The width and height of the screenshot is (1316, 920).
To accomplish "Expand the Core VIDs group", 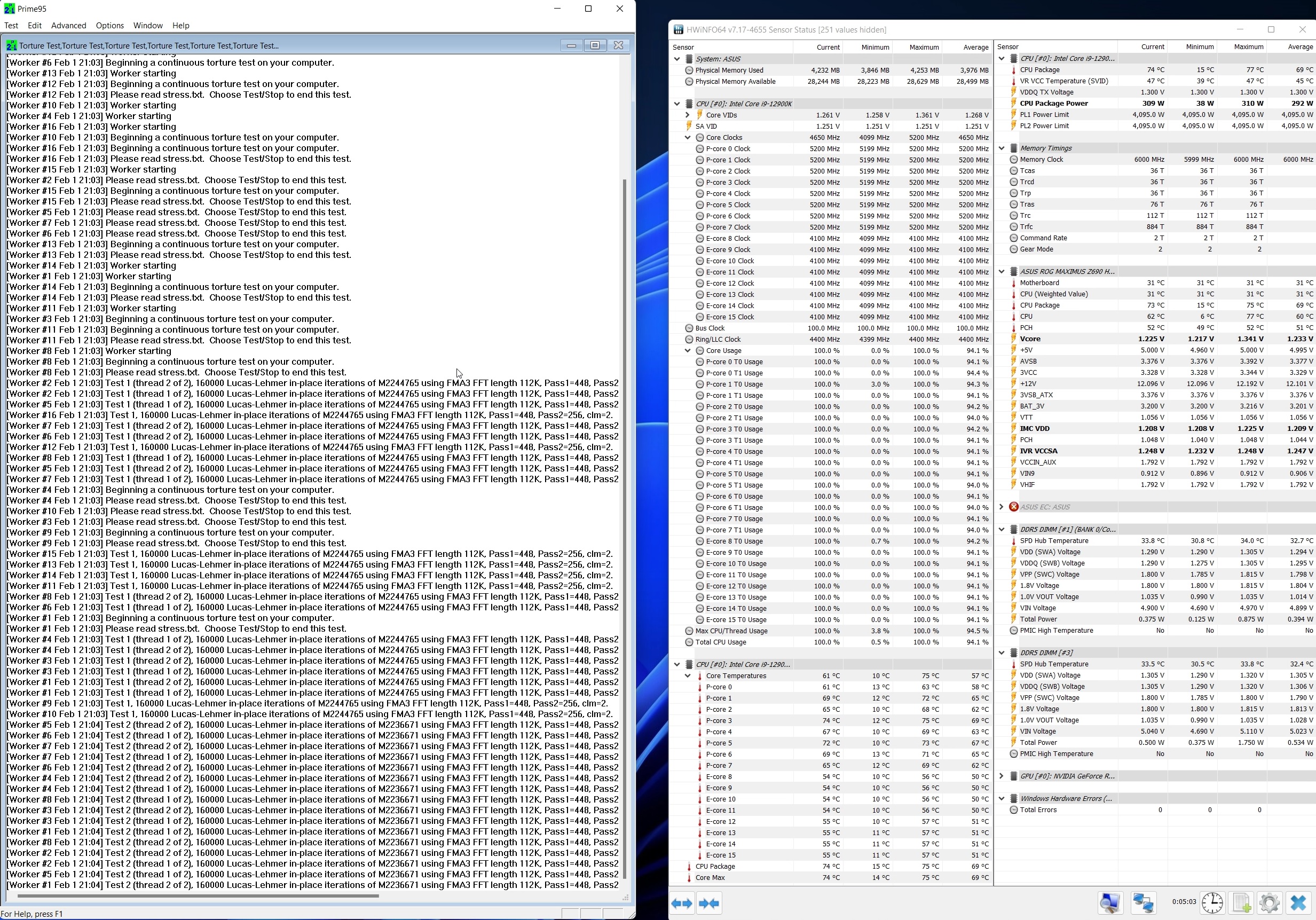I will click(688, 115).
